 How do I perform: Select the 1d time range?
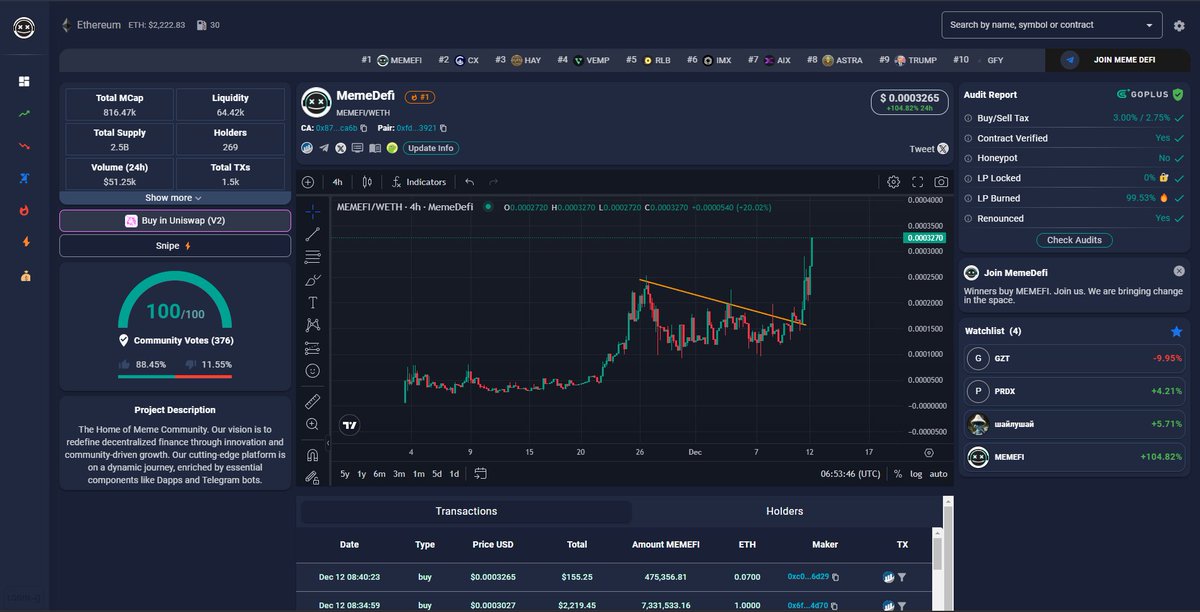click(454, 474)
